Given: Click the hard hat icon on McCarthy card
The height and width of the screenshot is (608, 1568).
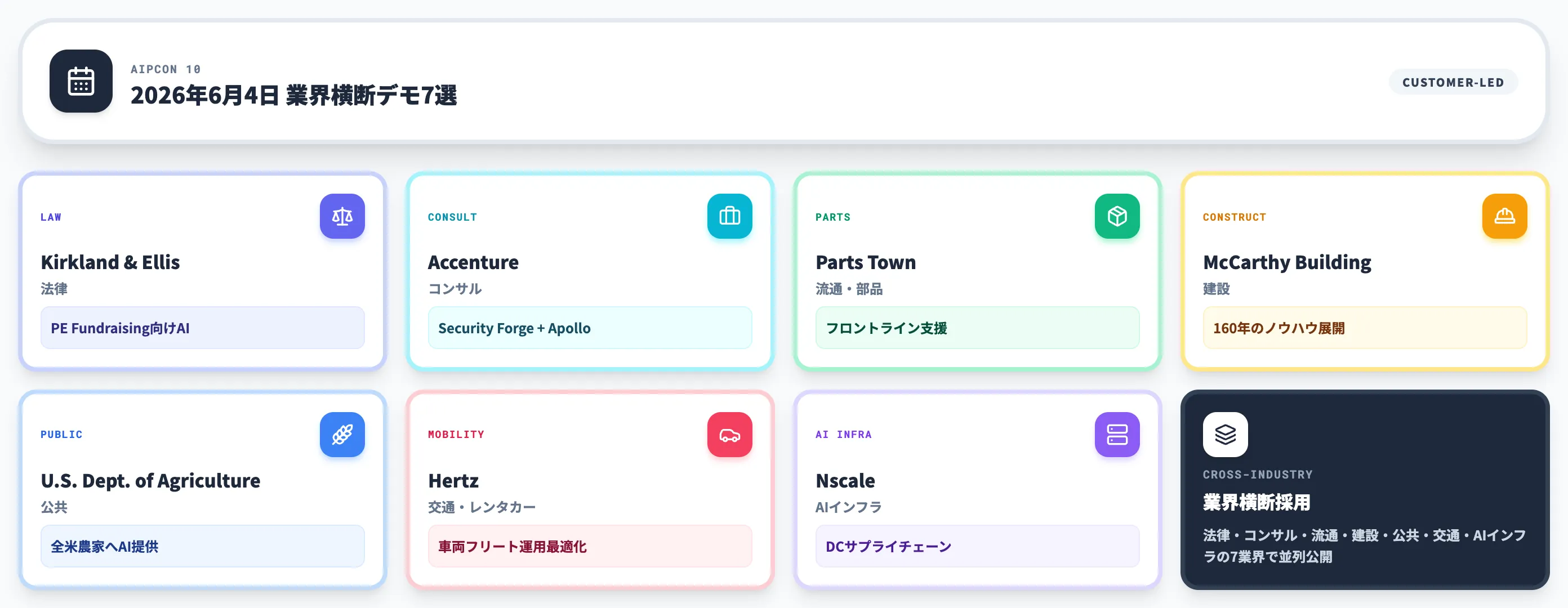Looking at the screenshot, I should pos(1504,216).
